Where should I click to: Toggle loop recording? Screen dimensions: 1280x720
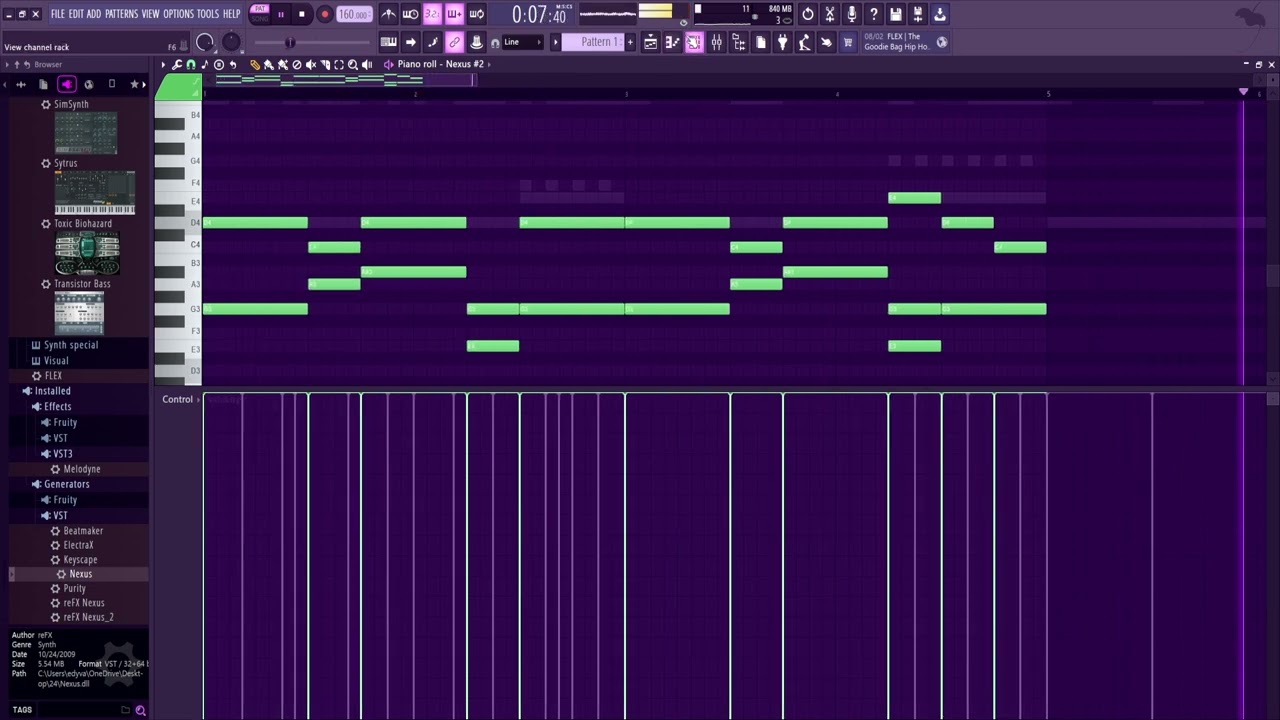(x=477, y=14)
